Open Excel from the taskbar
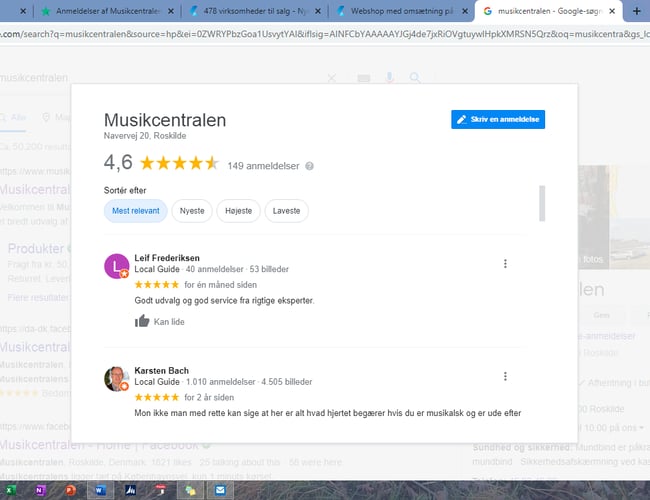Image resolution: width=650 pixels, height=500 pixels. click(x=10, y=490)
